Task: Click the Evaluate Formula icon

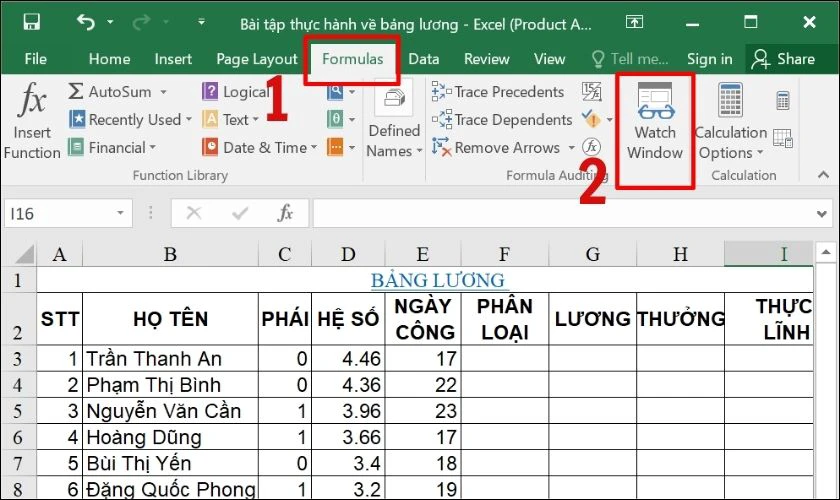Action: (x=591, y=146)
